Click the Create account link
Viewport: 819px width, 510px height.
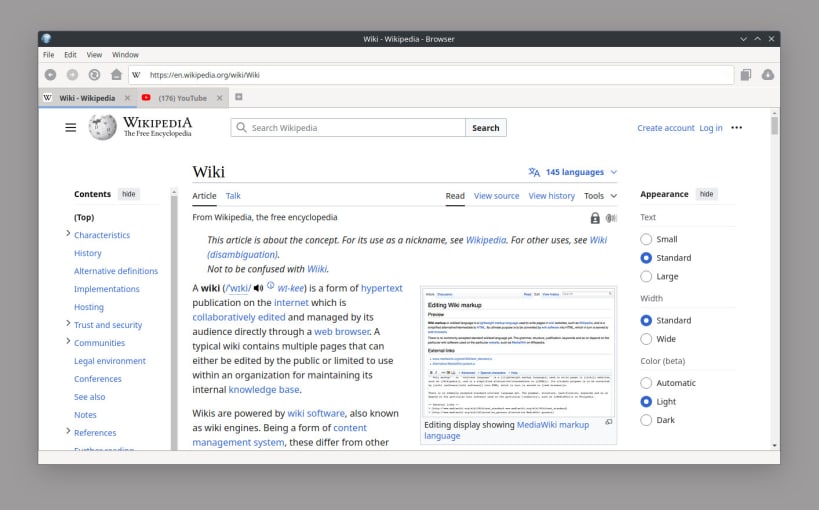pos(665,128)
